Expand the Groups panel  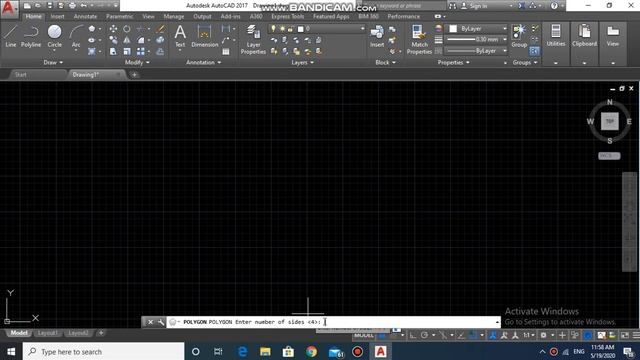click(525, 62)
